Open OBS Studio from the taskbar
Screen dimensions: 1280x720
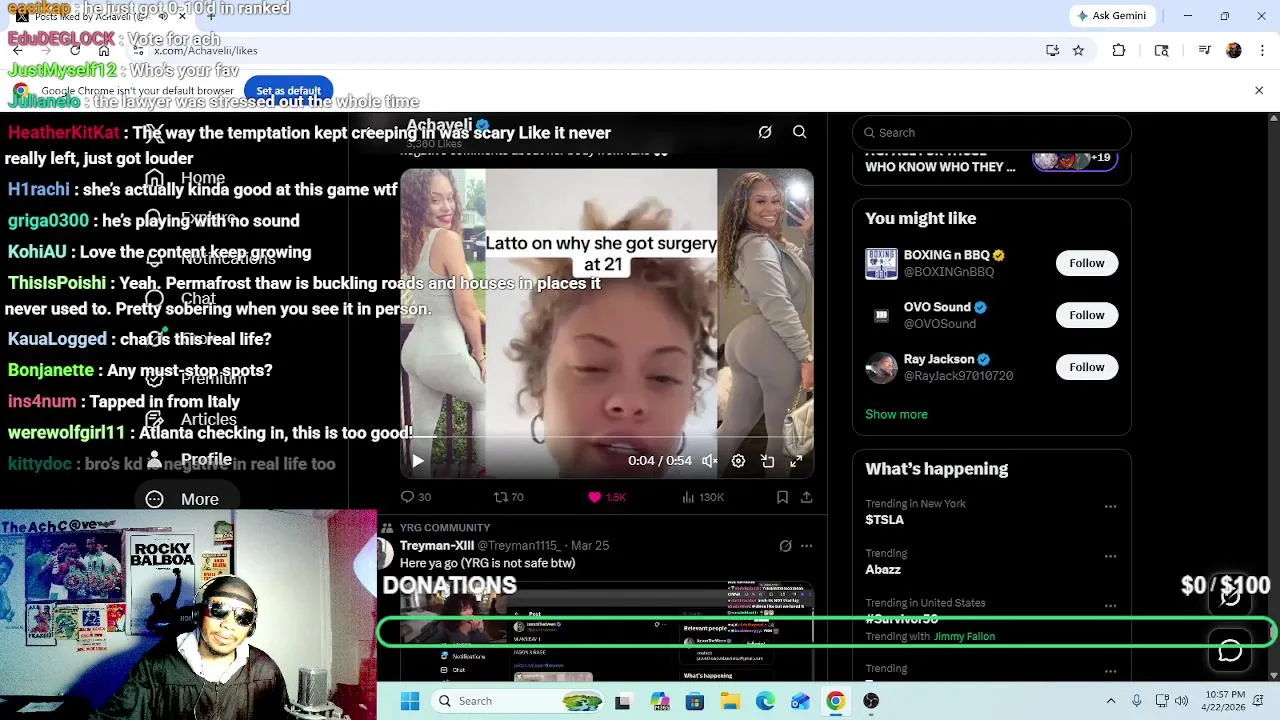point(871,701)
